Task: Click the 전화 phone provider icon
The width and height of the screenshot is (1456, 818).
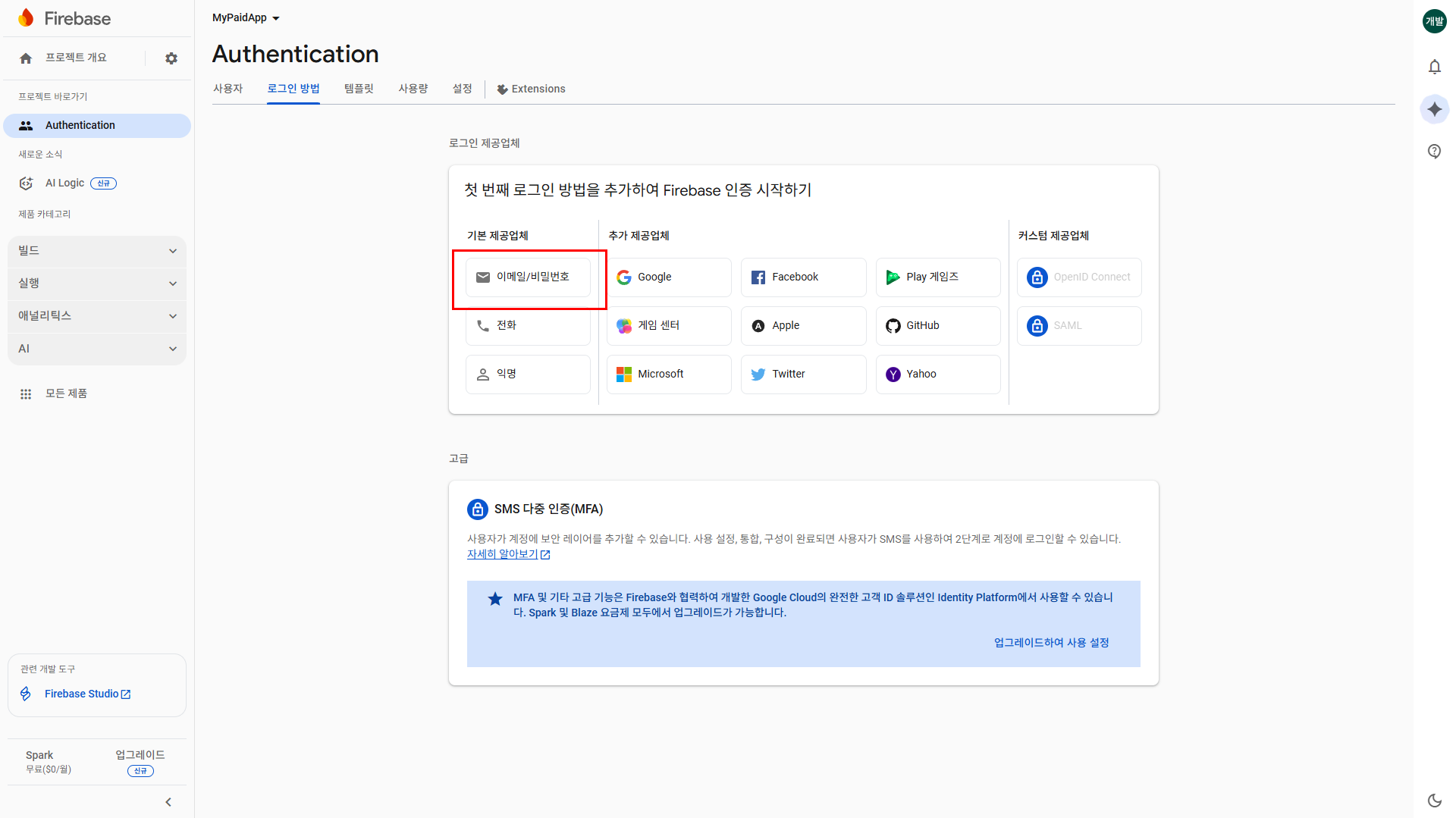Action: pos(483,326)
